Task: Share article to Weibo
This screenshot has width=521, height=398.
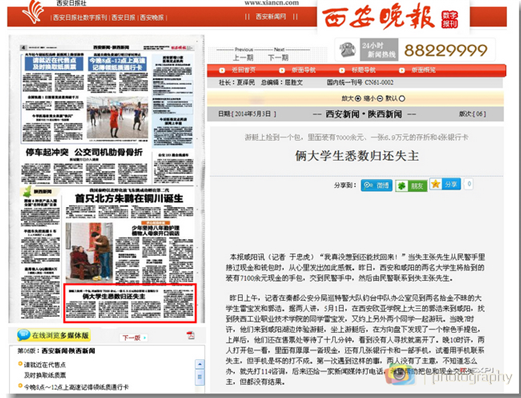Action: 376,185
